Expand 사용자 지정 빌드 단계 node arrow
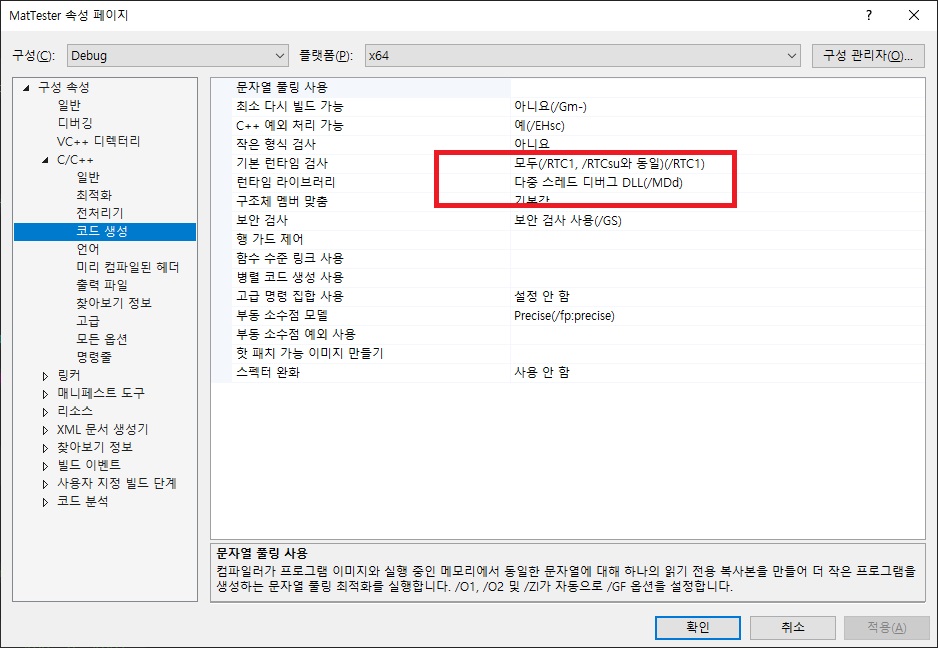 [x=45, y=484]
